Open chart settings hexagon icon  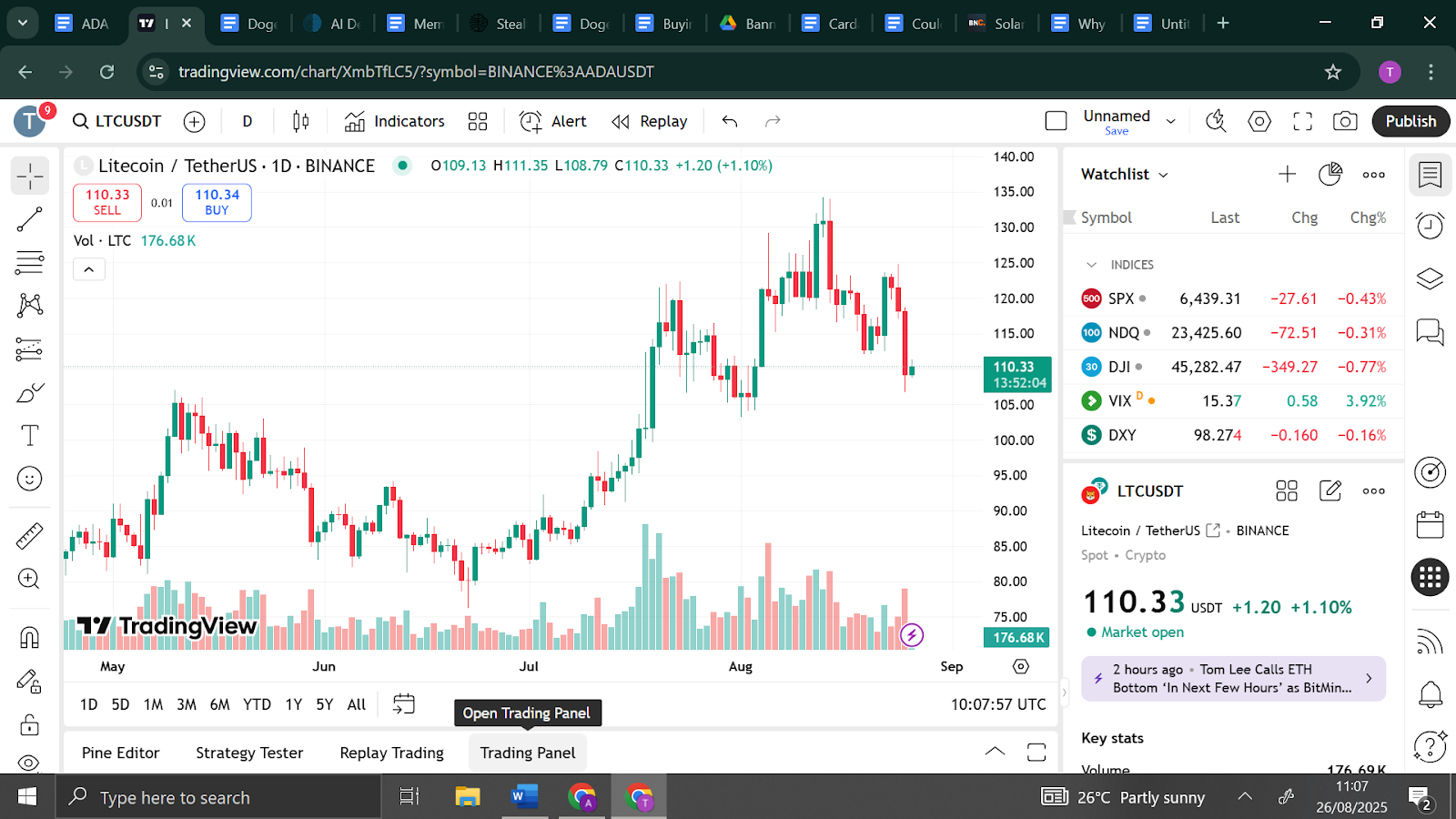[x=1259, y=121]
